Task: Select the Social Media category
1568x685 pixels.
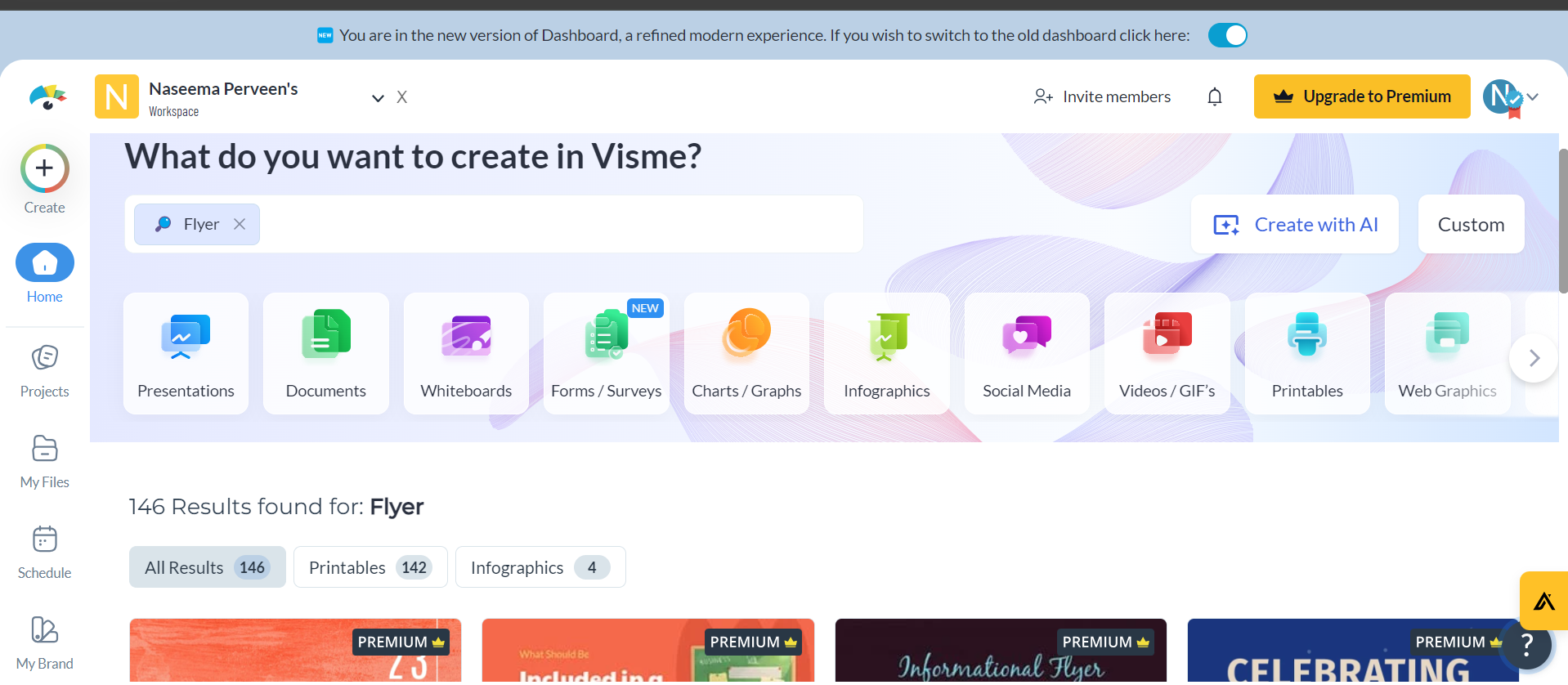Action: point(1027,353)
